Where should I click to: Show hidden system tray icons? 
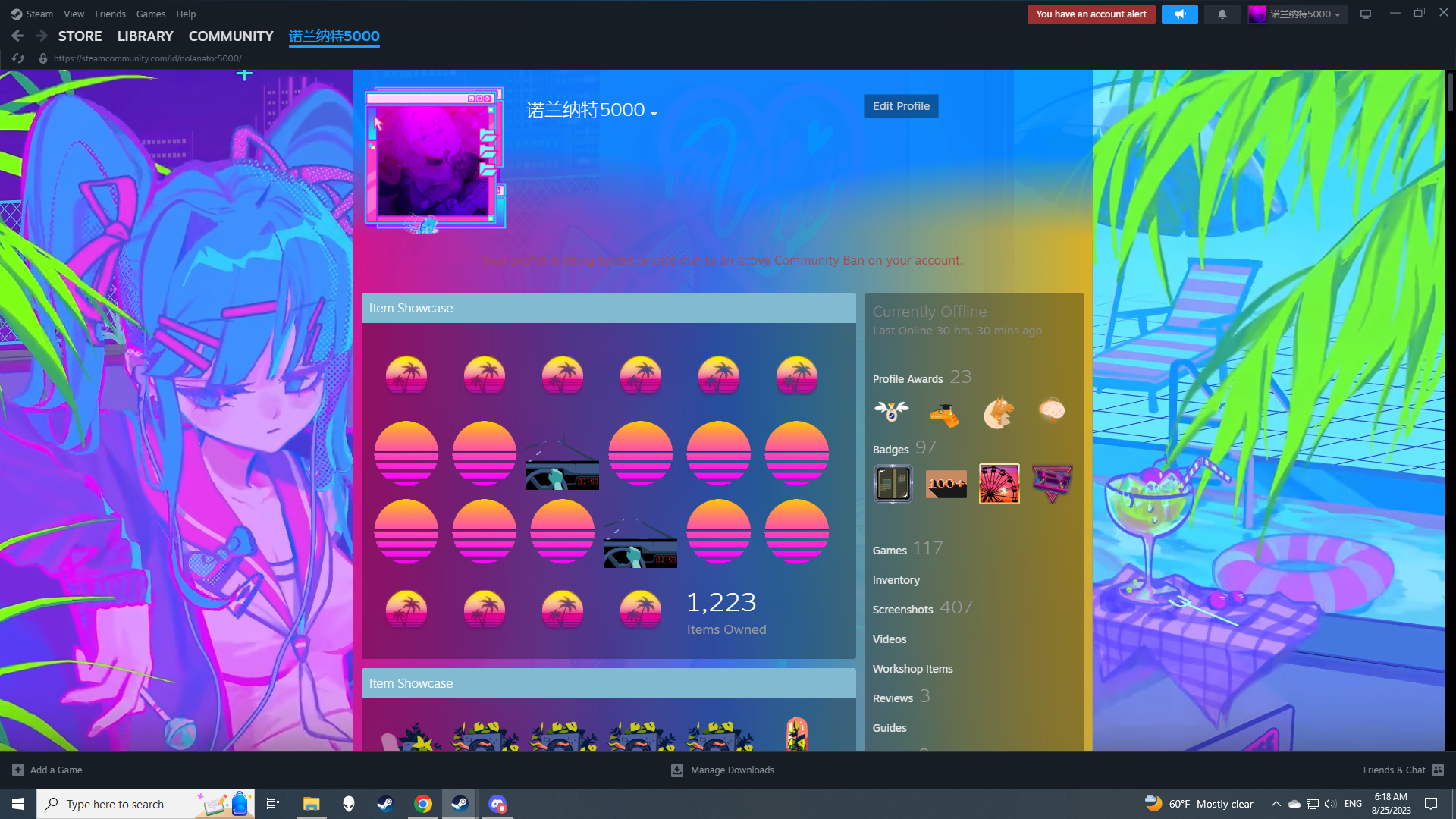point(1276,804)
